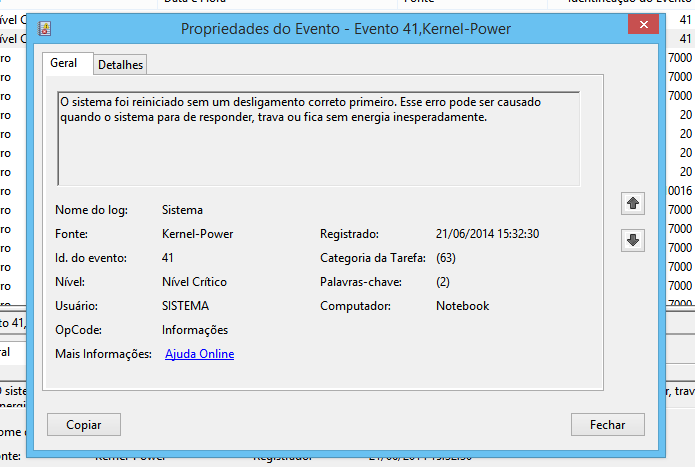Select the Nível Crítico value

194,282
